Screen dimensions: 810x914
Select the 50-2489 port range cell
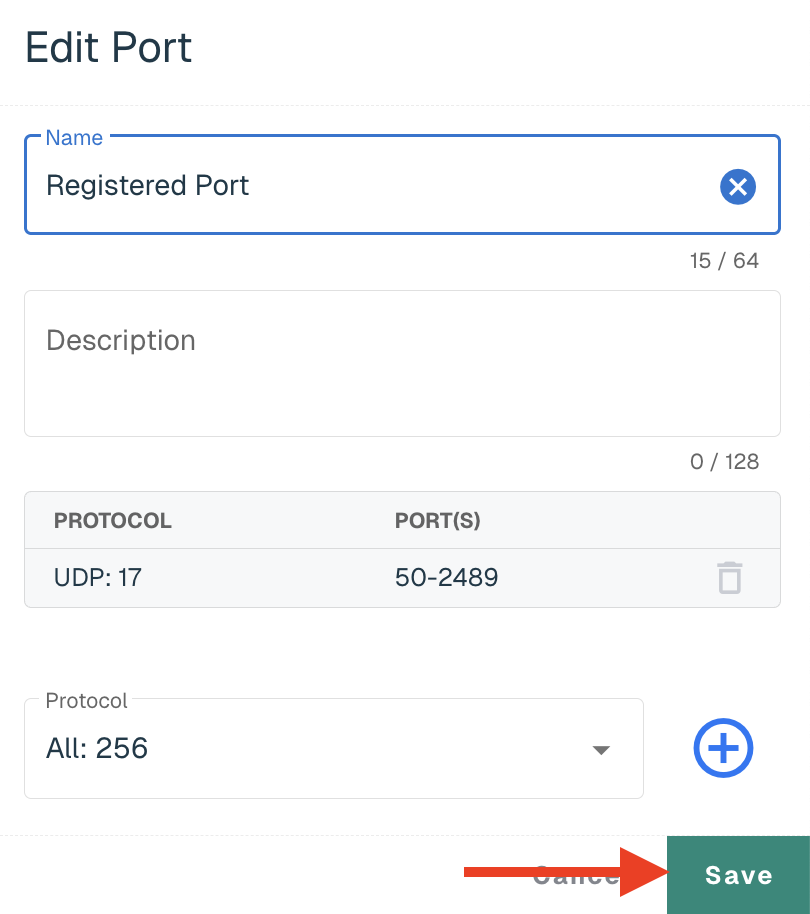446,578
